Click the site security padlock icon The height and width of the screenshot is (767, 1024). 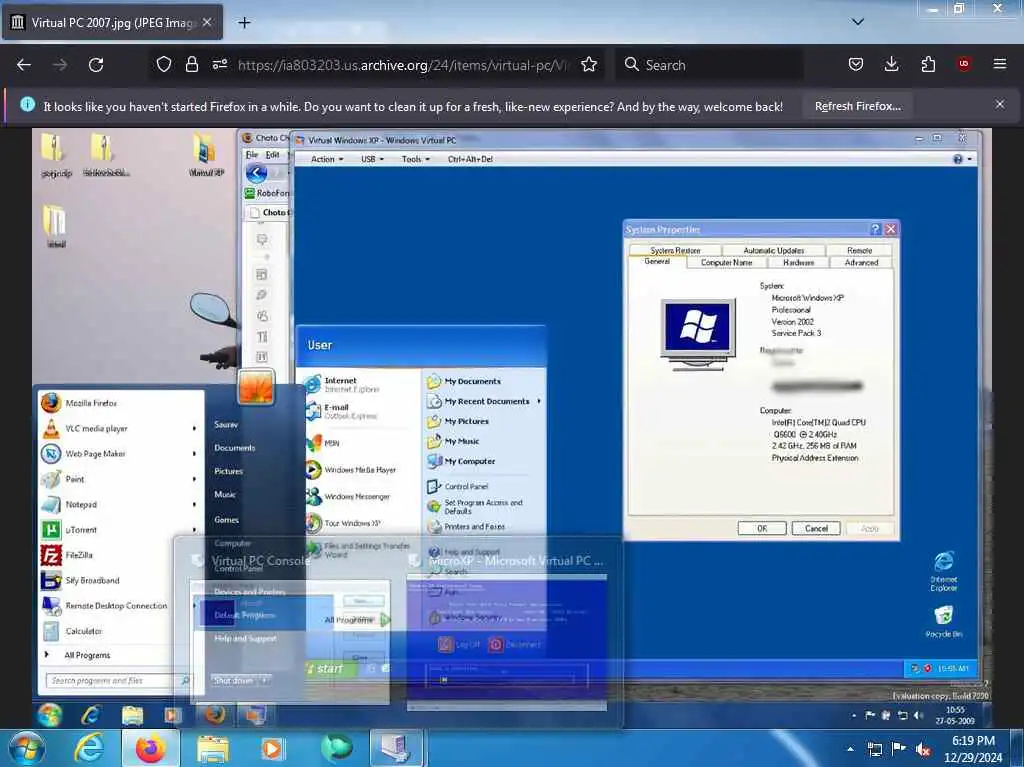click(191, 64)
